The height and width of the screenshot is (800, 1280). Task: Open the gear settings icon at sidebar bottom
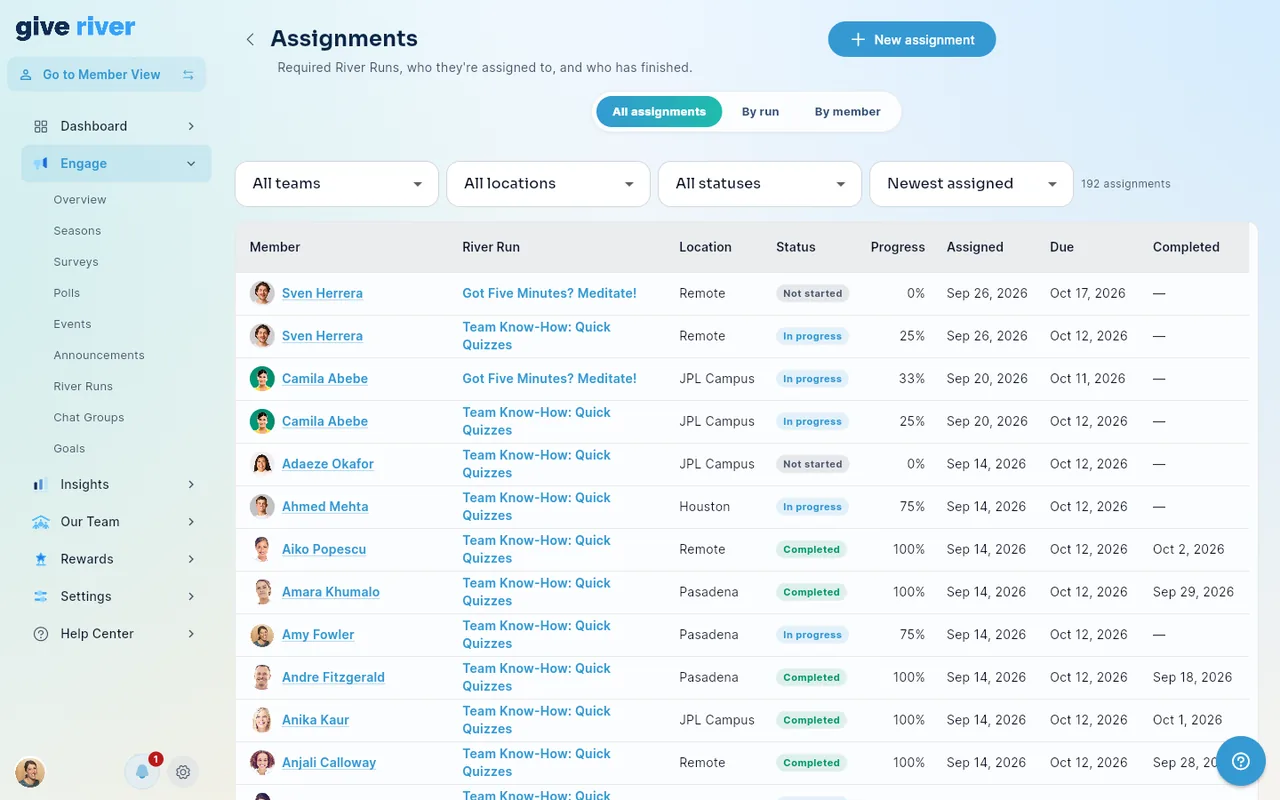tap(183, 772)
